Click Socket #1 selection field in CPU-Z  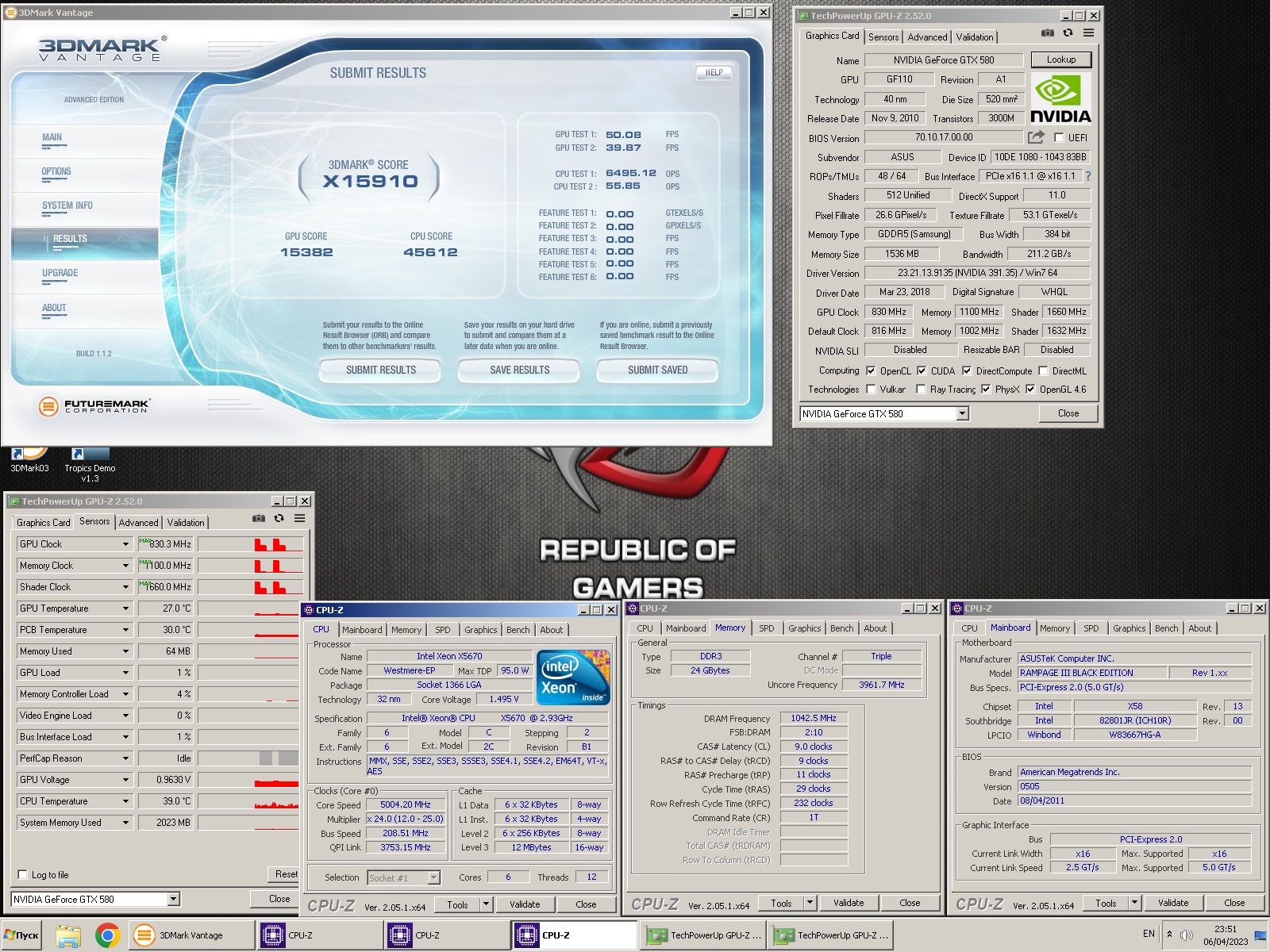[403, 877]
